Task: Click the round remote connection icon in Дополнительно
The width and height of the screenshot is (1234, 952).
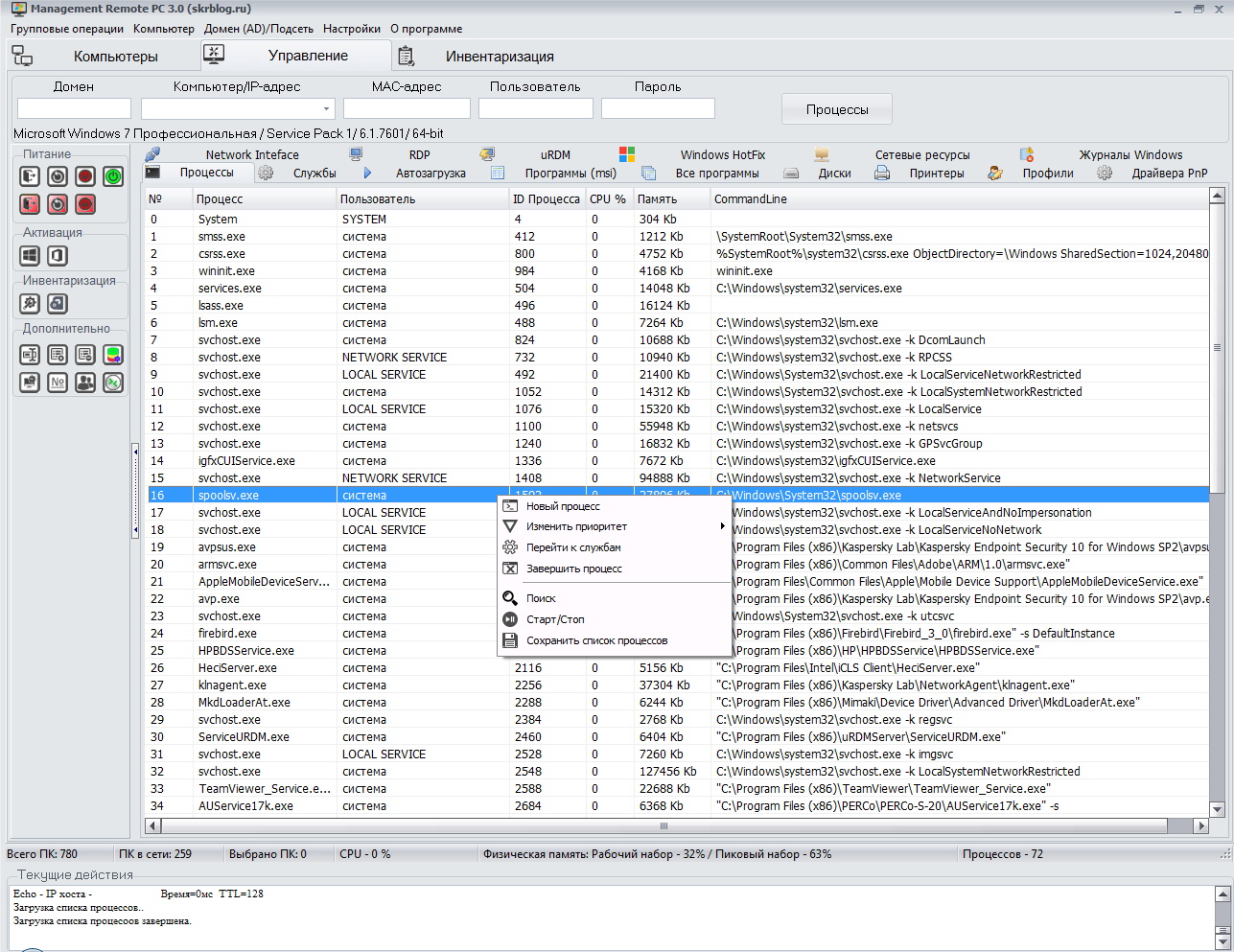Action: coord(113,383)
